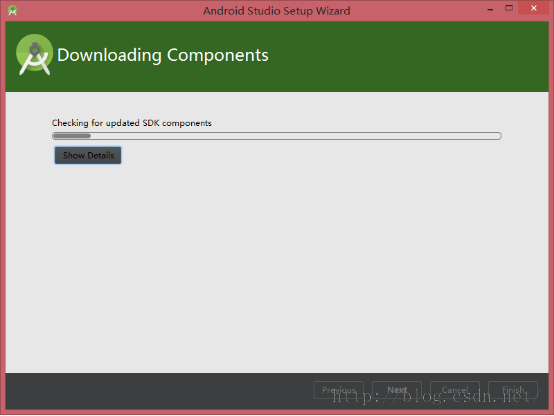Viewport: 554px width, 416px height.
Task: Click the Android Studio logo in header
Action: 34,54
